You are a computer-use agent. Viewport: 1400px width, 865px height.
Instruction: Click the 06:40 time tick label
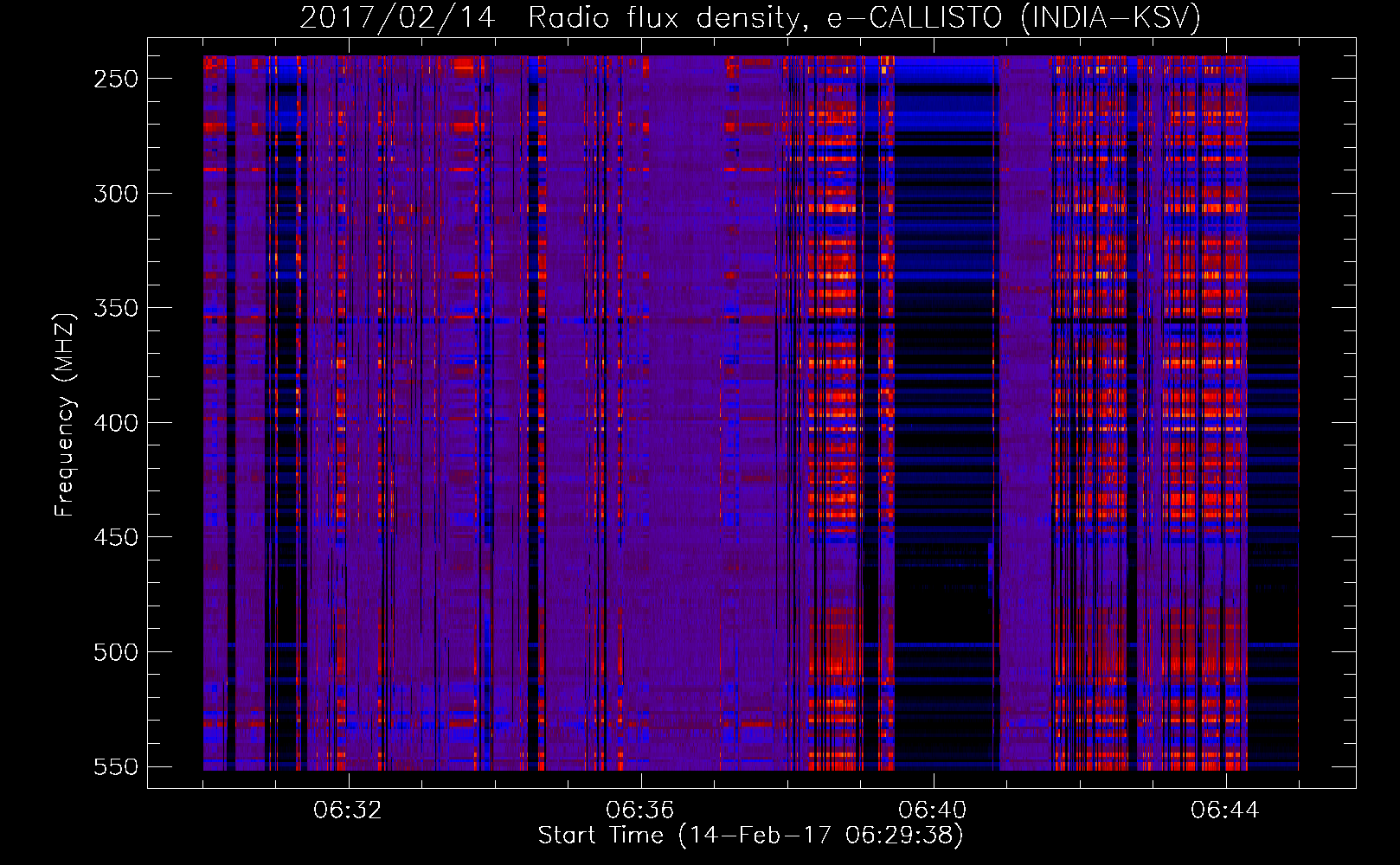click(933, 810)
